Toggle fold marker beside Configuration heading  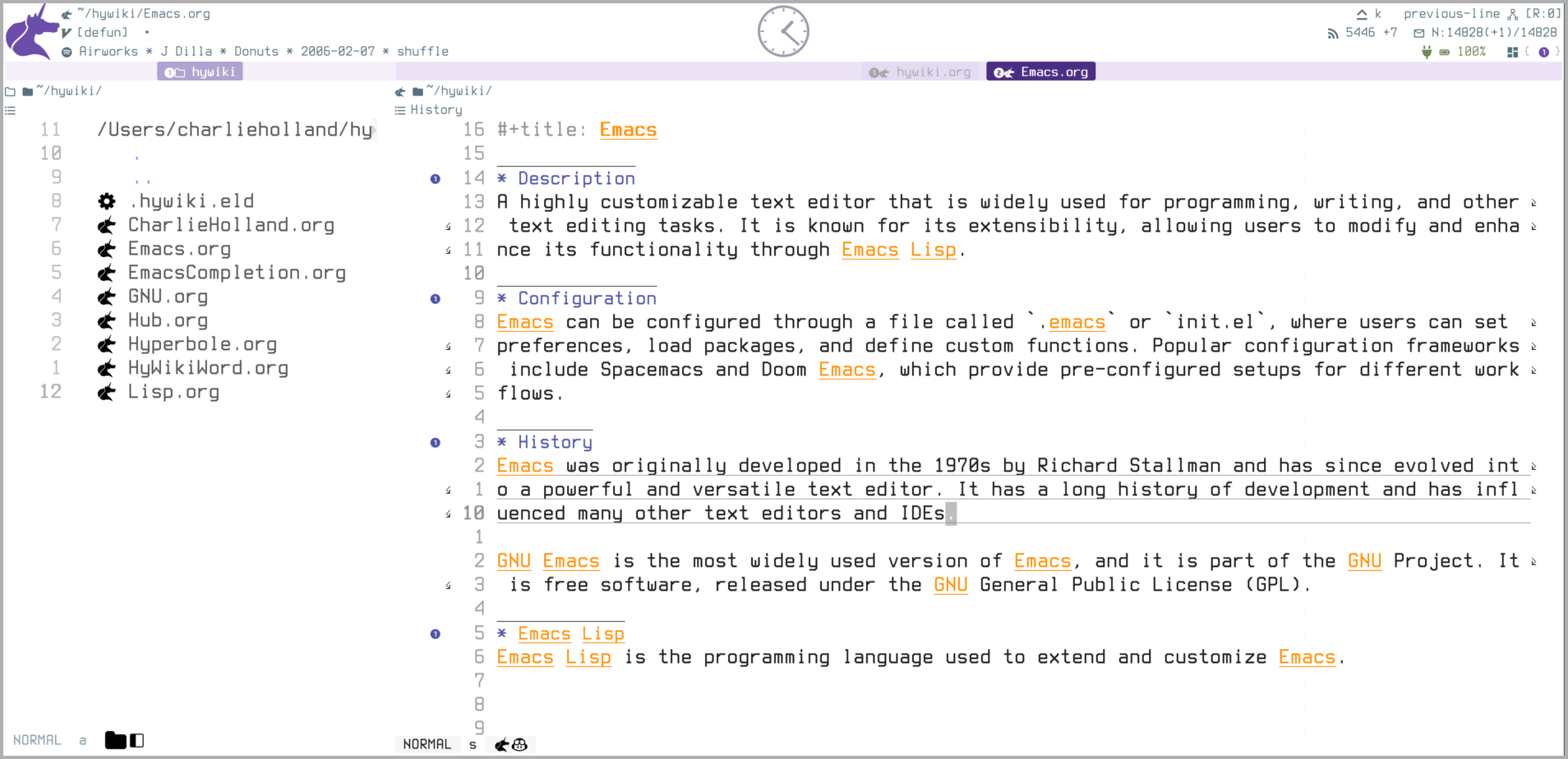point(435,299)
